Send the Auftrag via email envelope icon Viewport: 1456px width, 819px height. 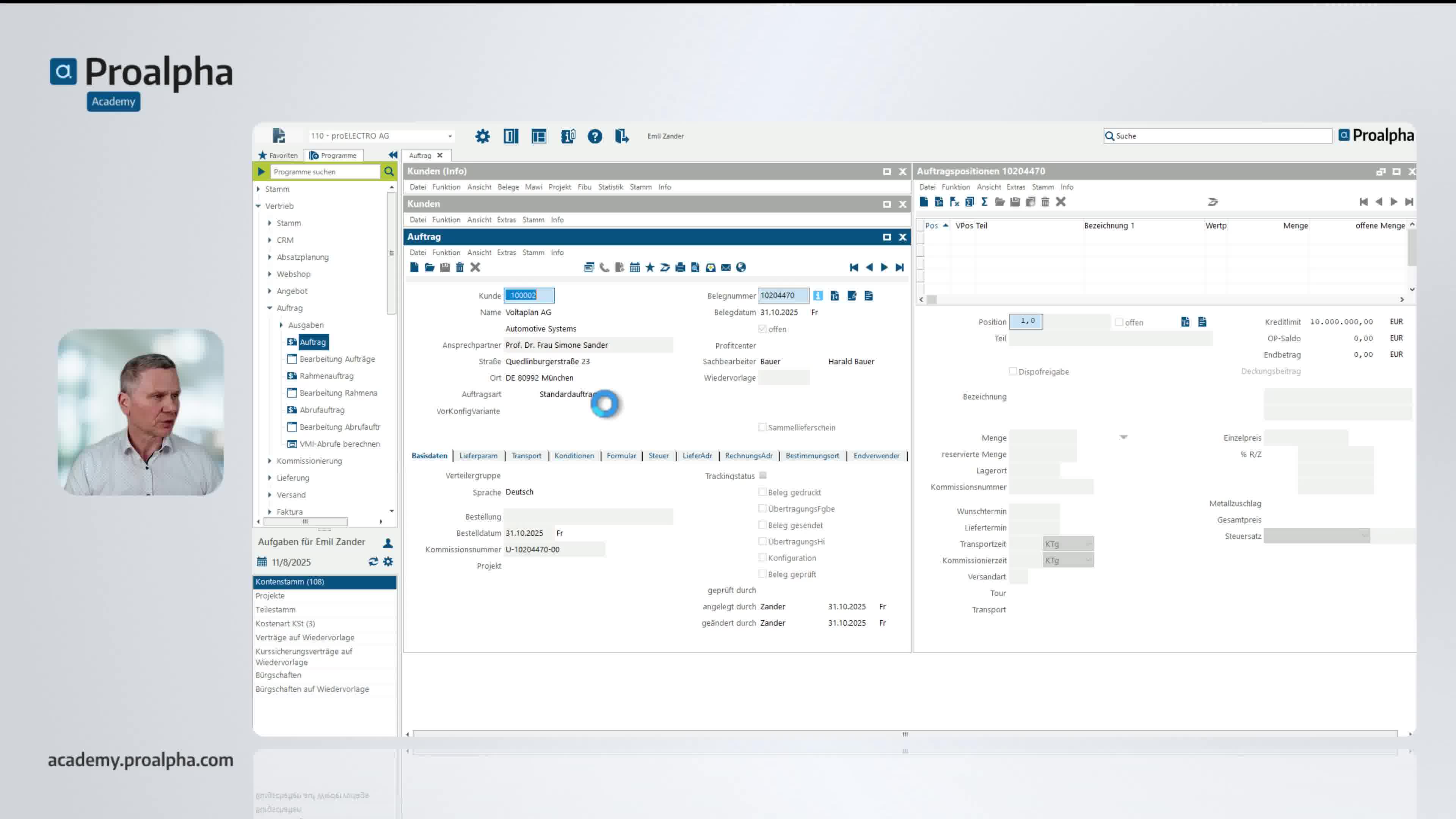(x=725, y=267)
